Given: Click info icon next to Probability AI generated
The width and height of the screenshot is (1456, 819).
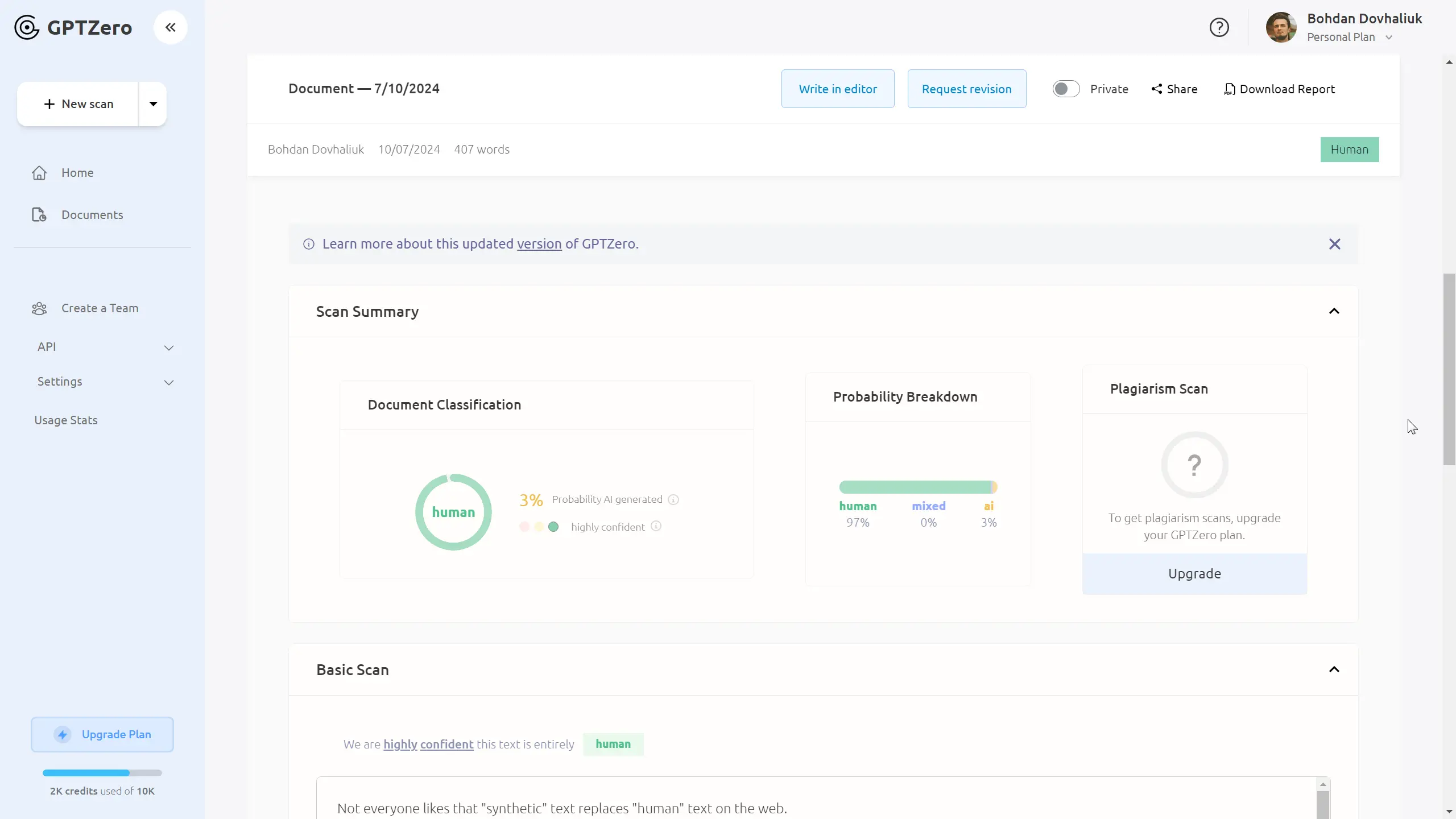Looking at the screenshot, I should pyautogui.click(x=673, y=499).
